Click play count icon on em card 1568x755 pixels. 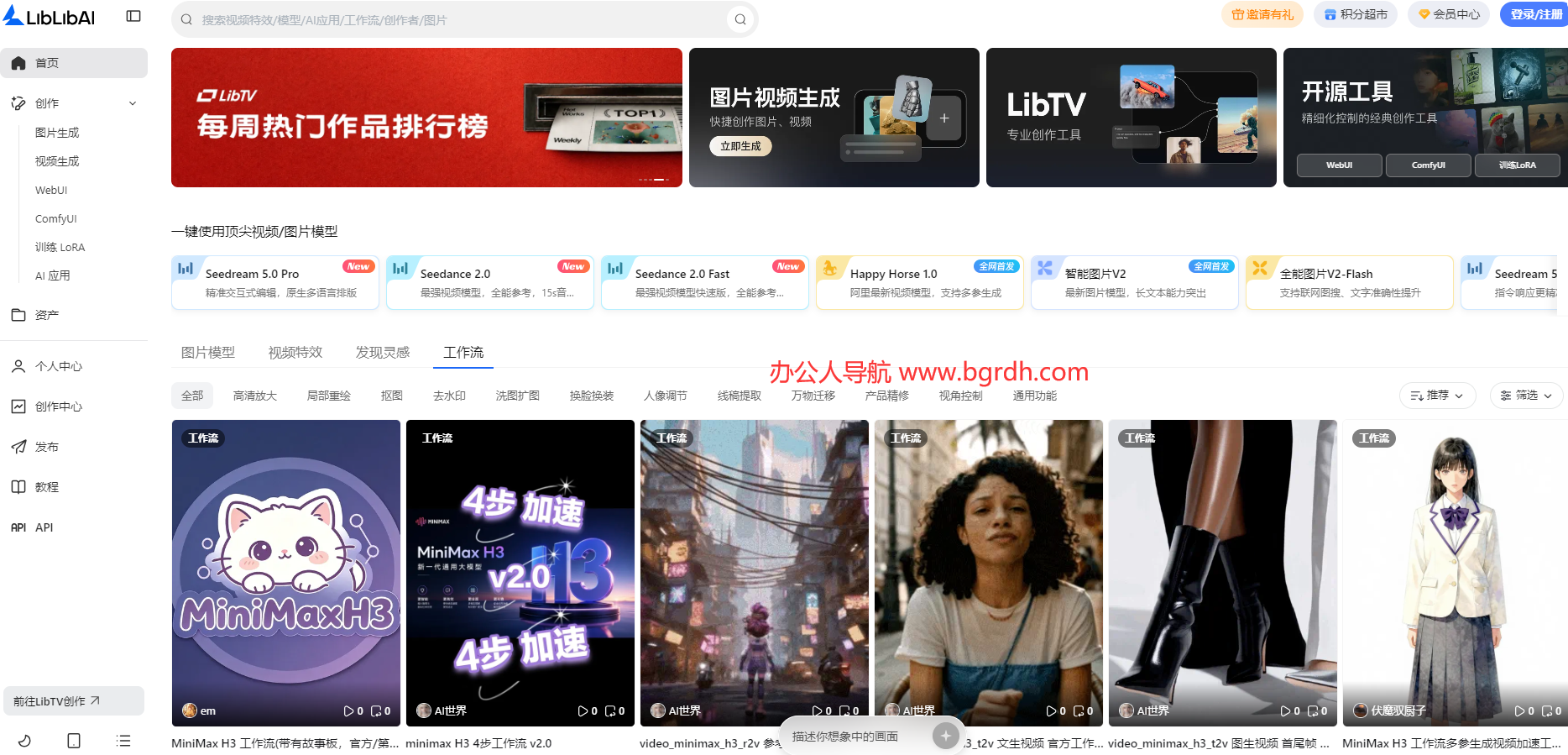(x=348, y=711)
